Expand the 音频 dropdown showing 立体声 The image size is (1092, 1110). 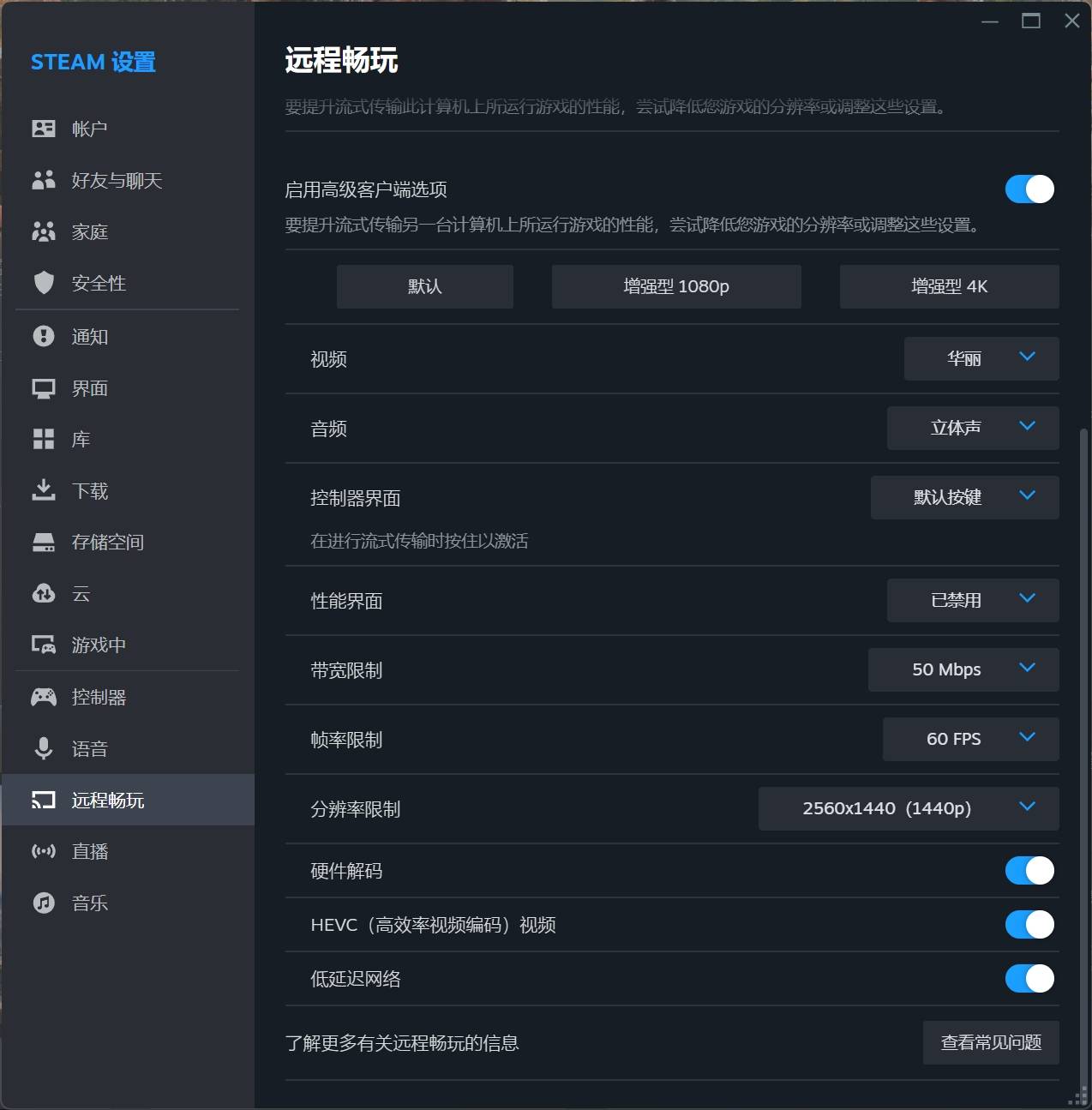click(x=973, y=428)
